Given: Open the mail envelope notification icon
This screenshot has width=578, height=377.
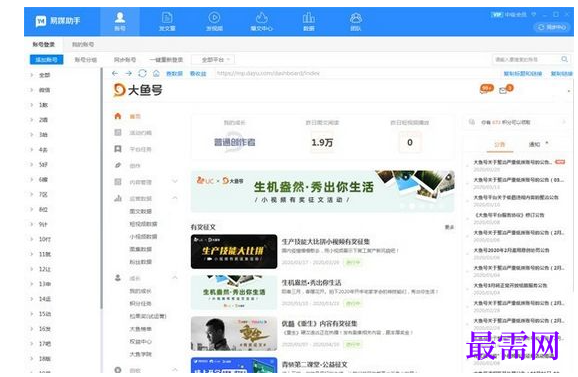Looking at the screenshot, I should [504, 90].
